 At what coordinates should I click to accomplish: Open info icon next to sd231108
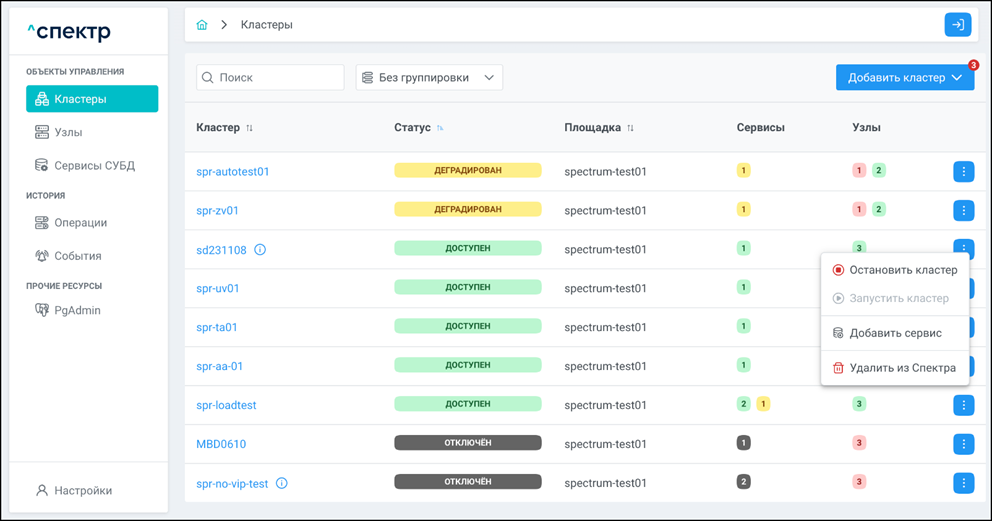pyautogui.click(x=260, y=250)
